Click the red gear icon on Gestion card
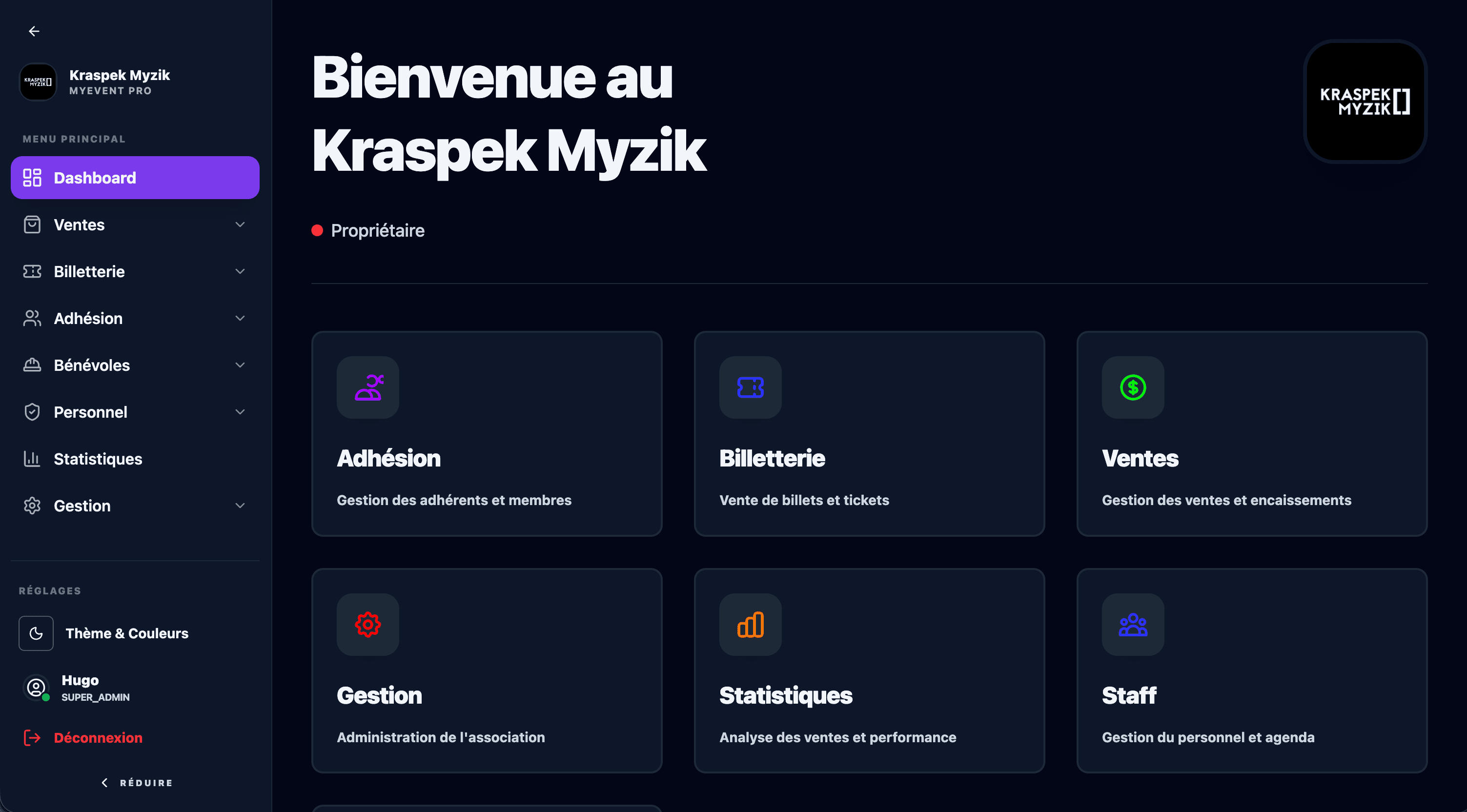Screen dimensions: 1467x812 (368, 625)
